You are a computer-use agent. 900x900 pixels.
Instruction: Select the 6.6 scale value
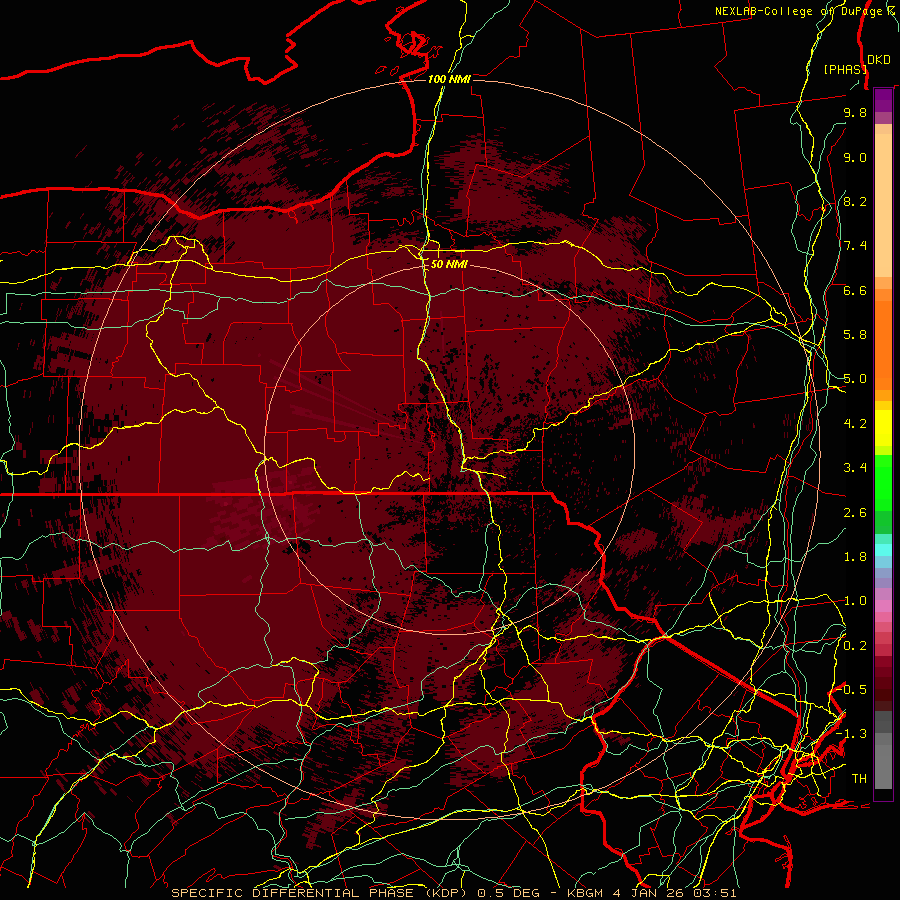[x=855, y=290]
